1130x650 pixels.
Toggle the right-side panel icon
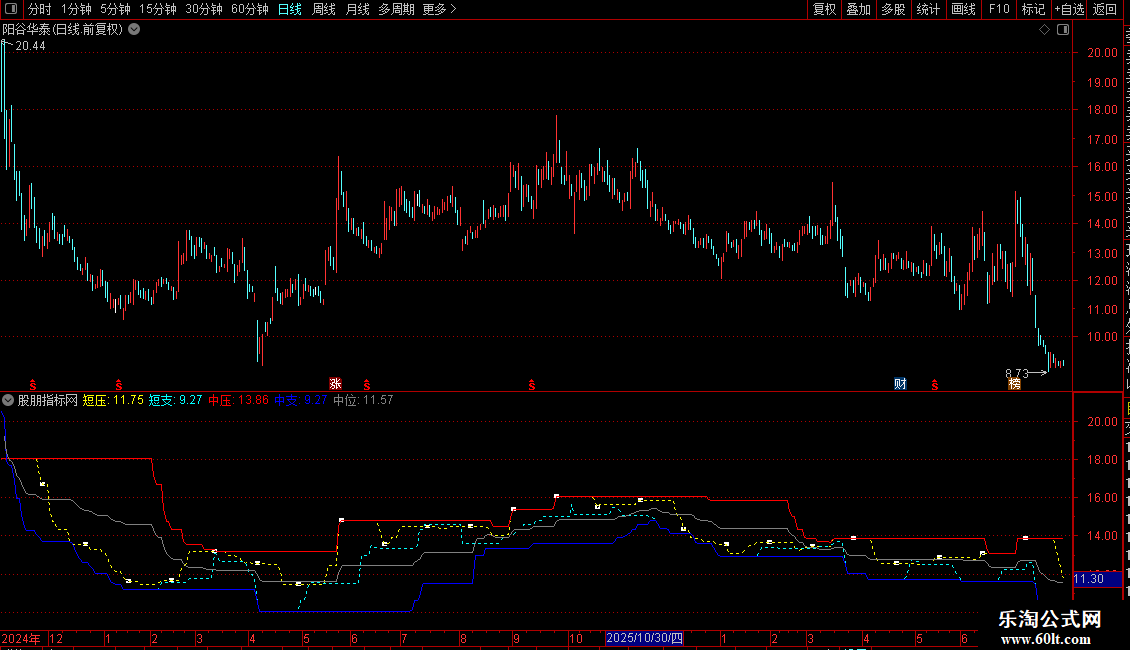tap(1063, 30)
